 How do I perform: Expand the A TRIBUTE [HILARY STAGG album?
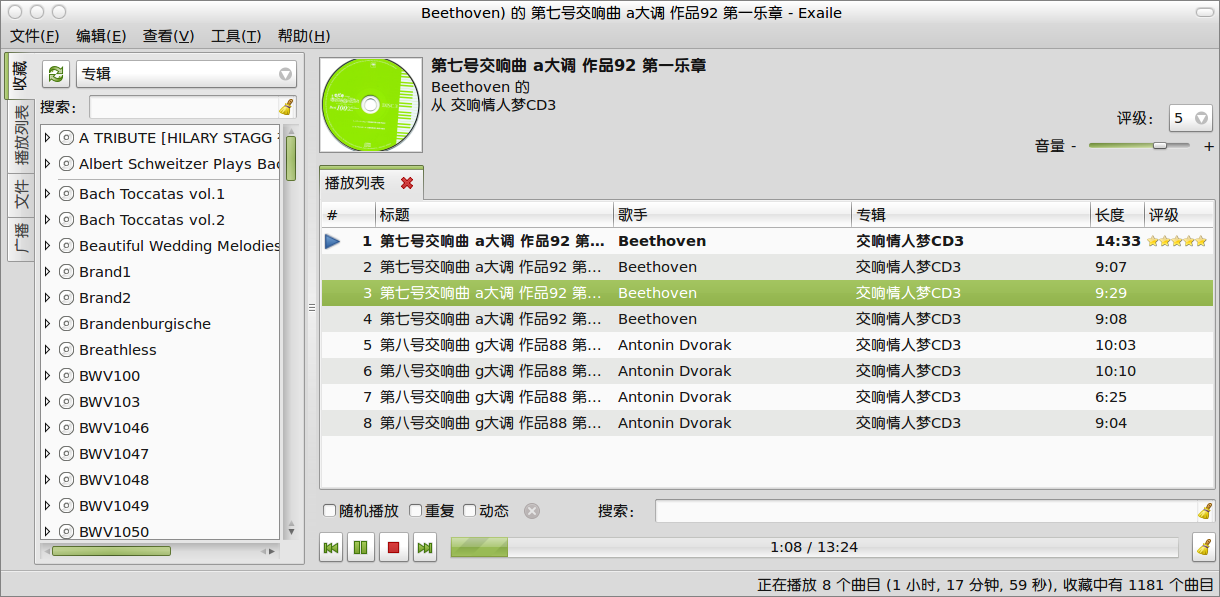(47, 138)
